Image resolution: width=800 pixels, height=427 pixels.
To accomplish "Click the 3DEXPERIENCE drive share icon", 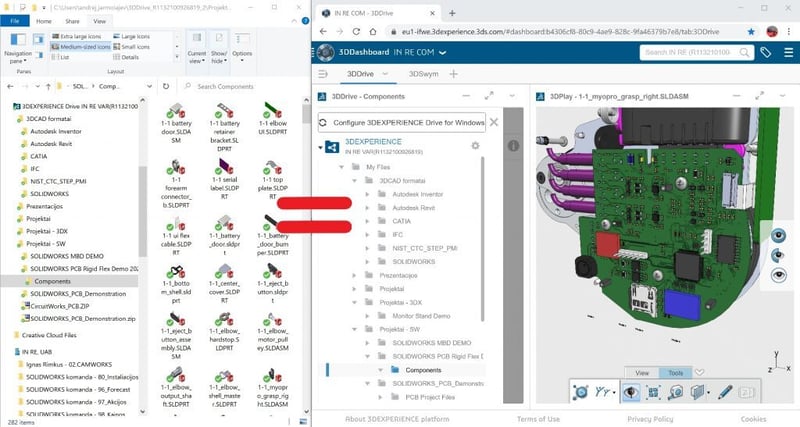I will [x=332, y=147].
